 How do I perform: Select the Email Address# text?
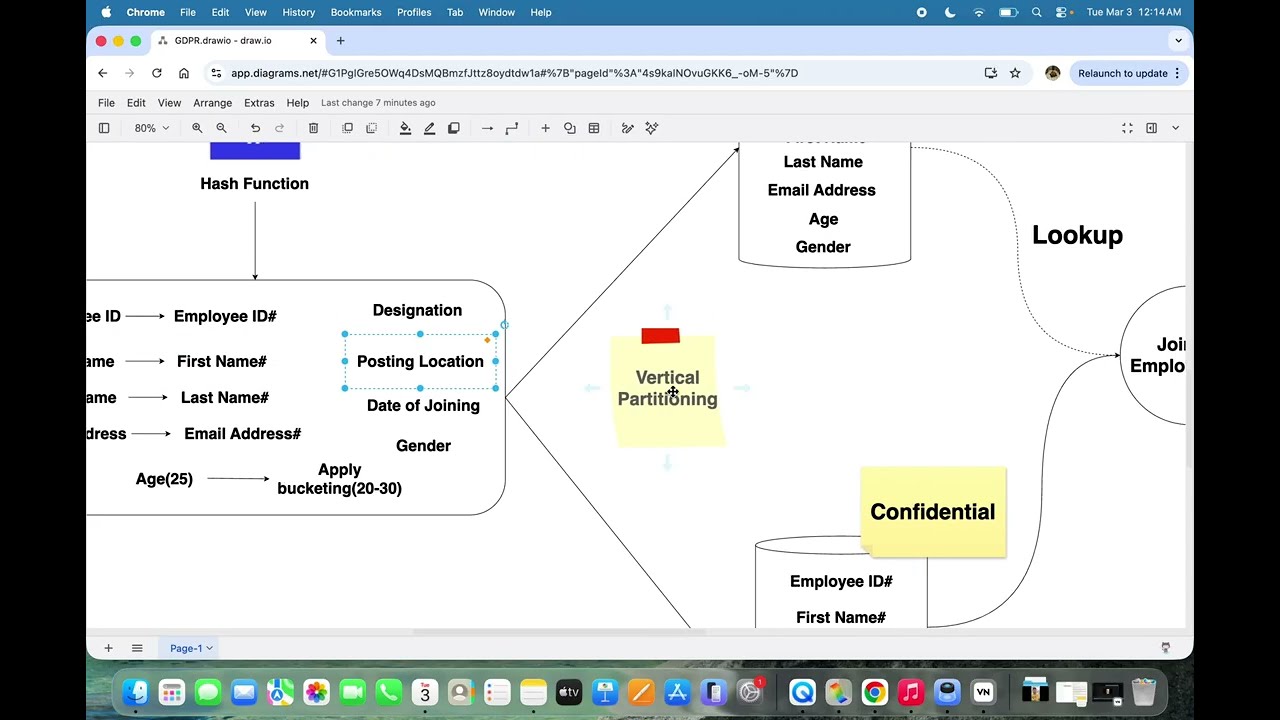pos(242,434)
